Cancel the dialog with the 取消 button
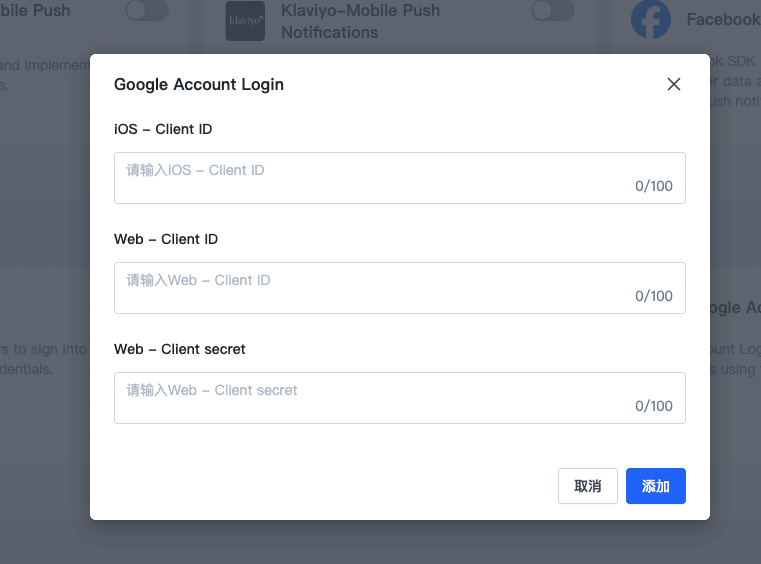 588,486
